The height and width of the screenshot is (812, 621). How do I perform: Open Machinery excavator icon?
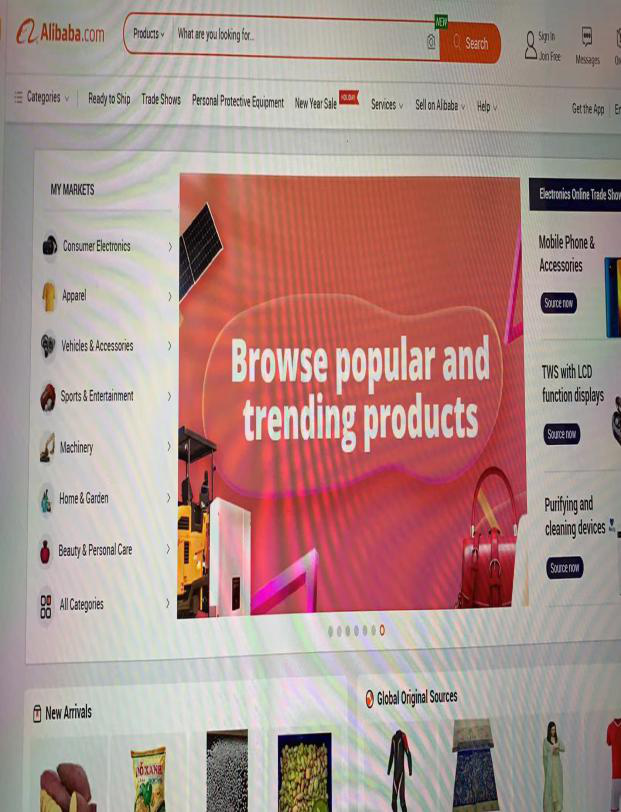[x=48, y=446]
